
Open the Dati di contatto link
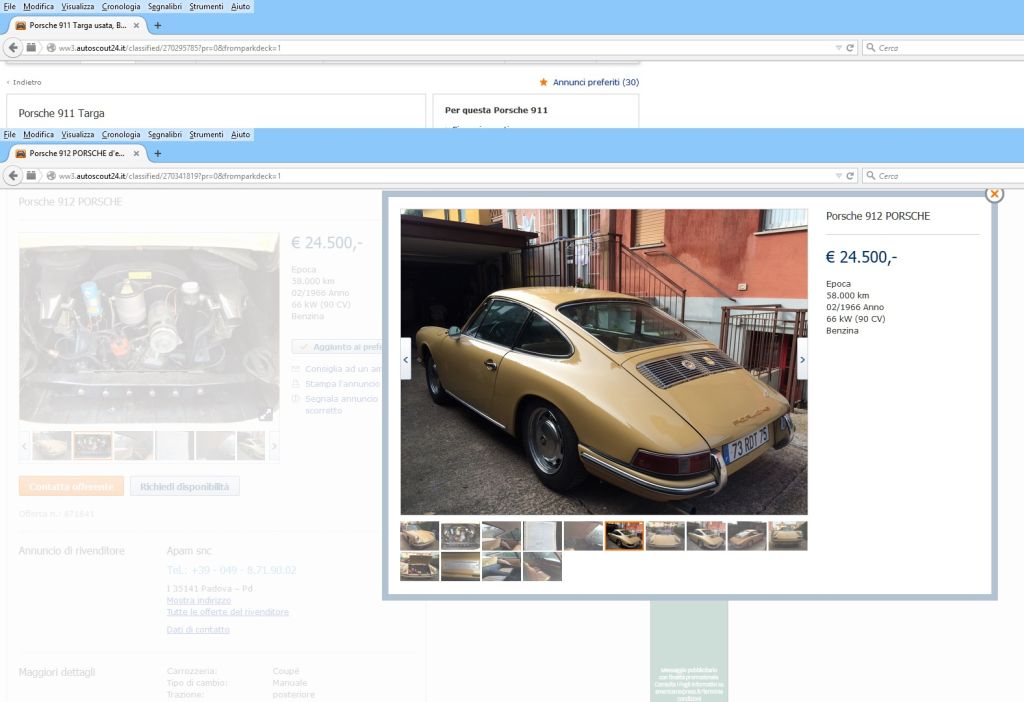[198, 630]
